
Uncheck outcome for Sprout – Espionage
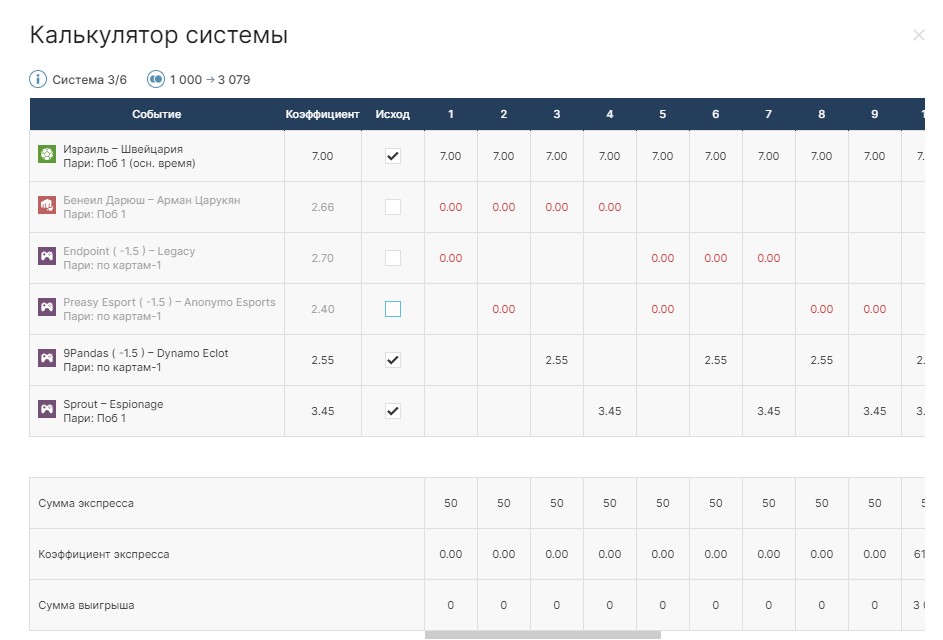click(x=393, y=411)
